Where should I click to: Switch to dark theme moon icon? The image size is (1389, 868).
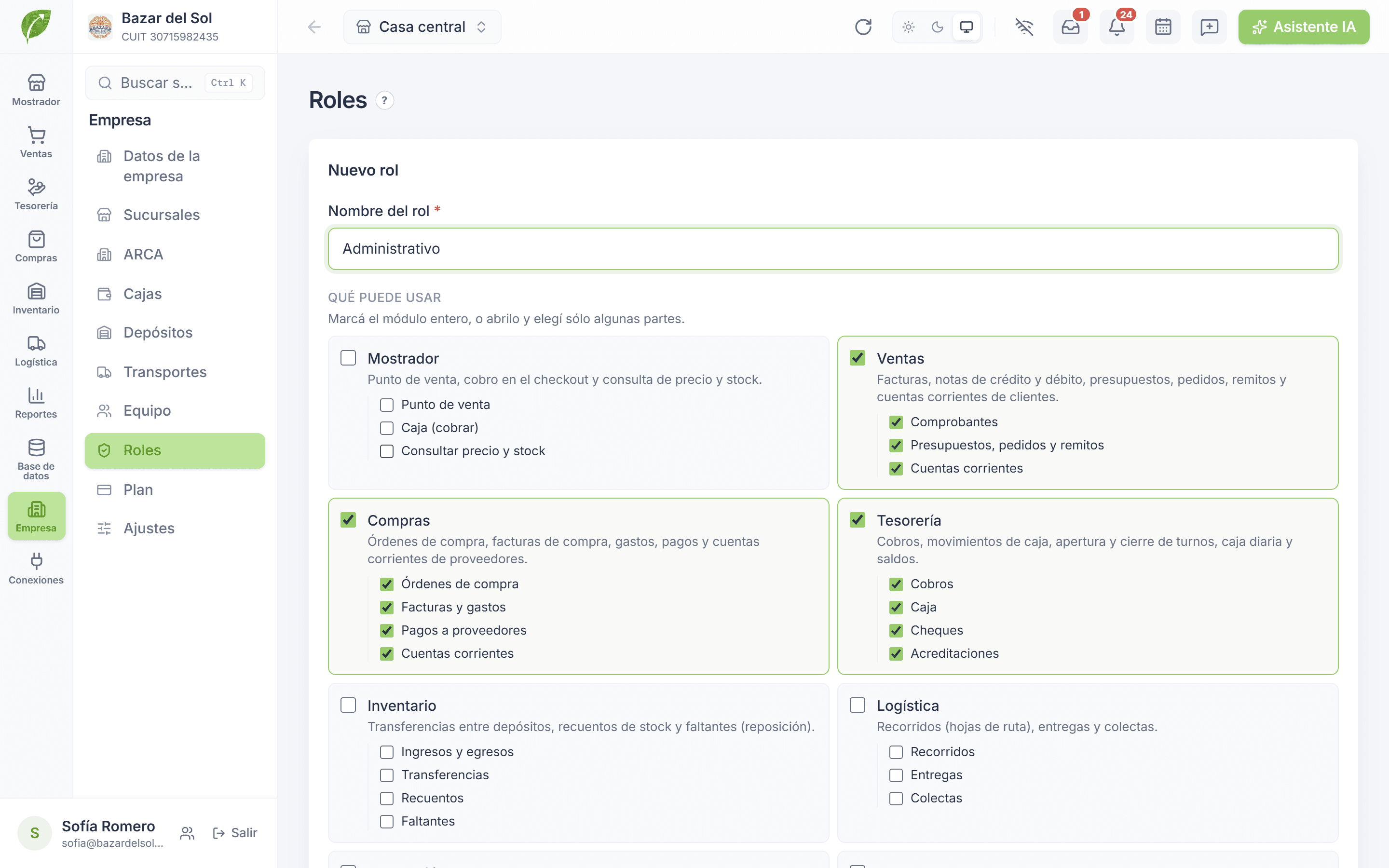pos(937,27)
